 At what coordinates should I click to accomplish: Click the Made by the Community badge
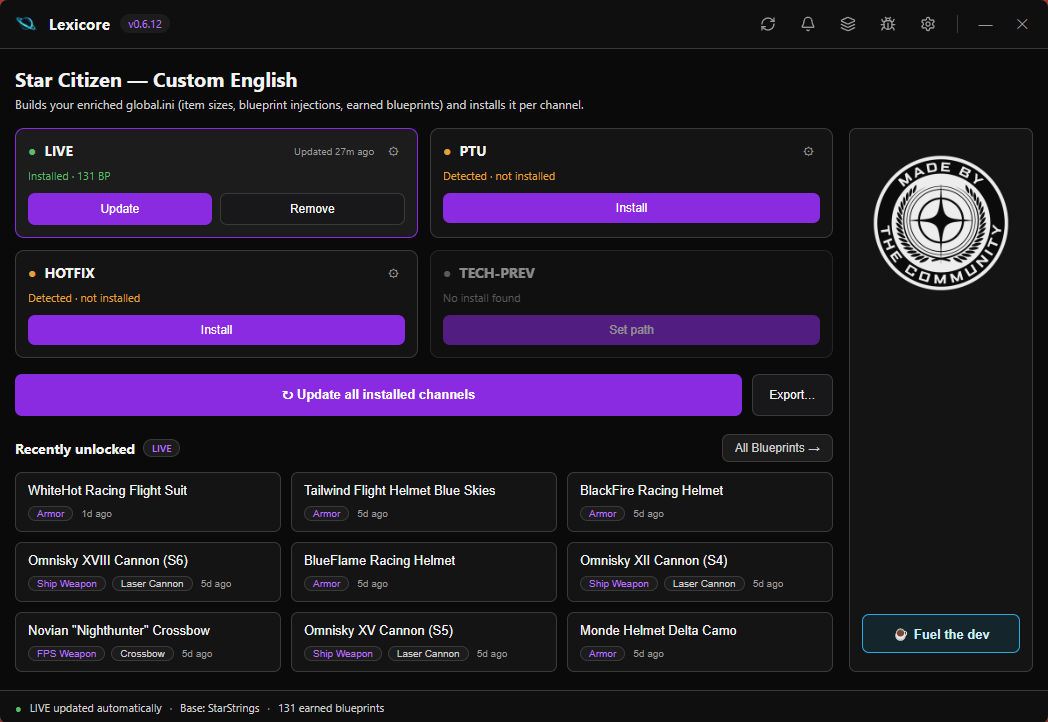(941, 223)
